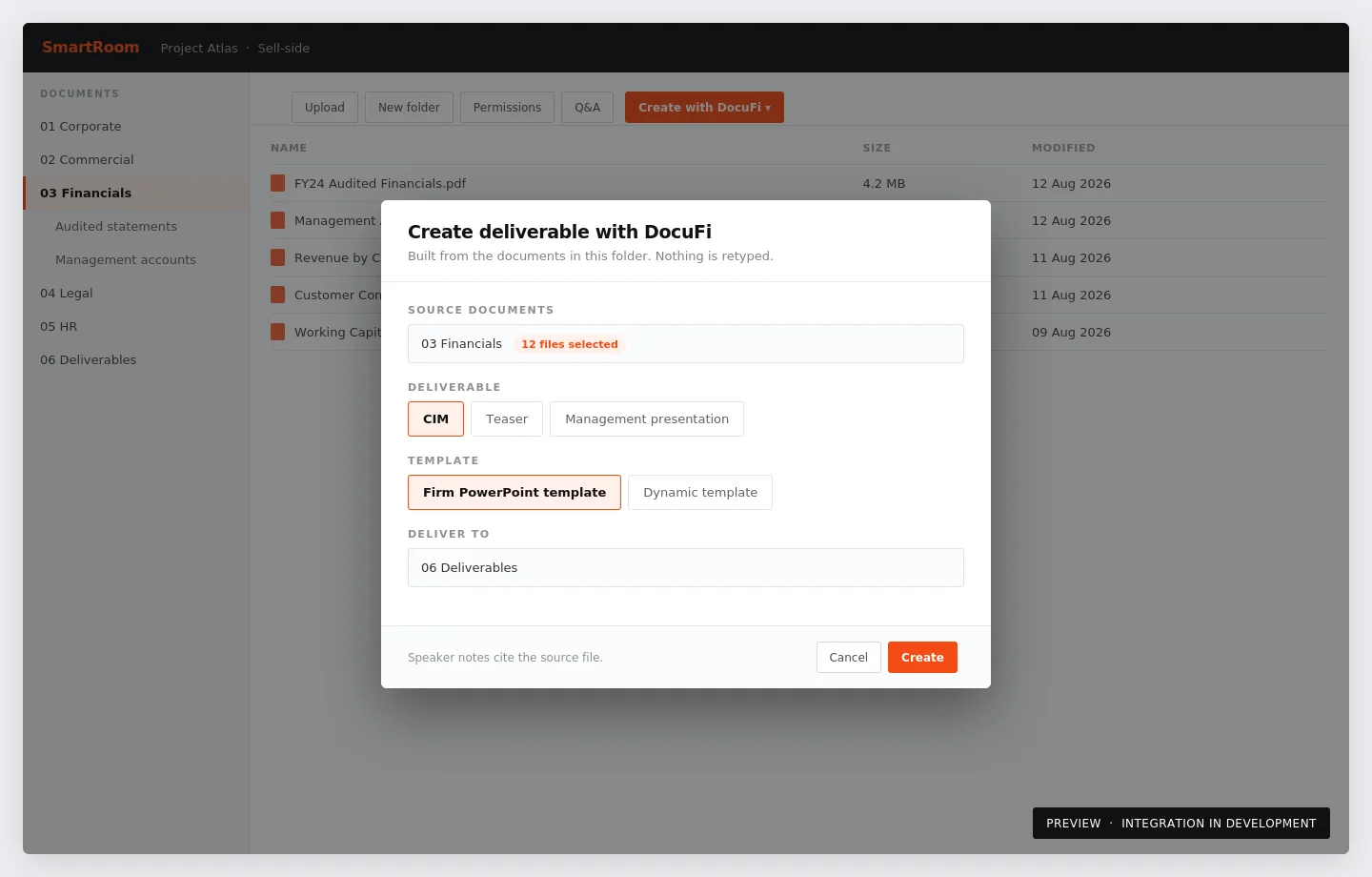Choose Management presentation as the deliverable
Screen dimensions: 1372x877
click(647, 419)
